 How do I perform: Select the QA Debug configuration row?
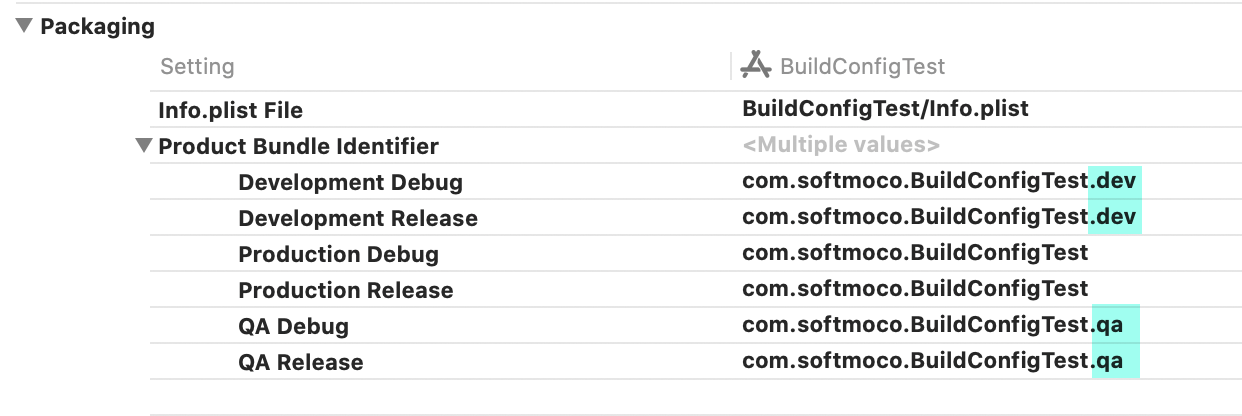click(x=293, y=326)
